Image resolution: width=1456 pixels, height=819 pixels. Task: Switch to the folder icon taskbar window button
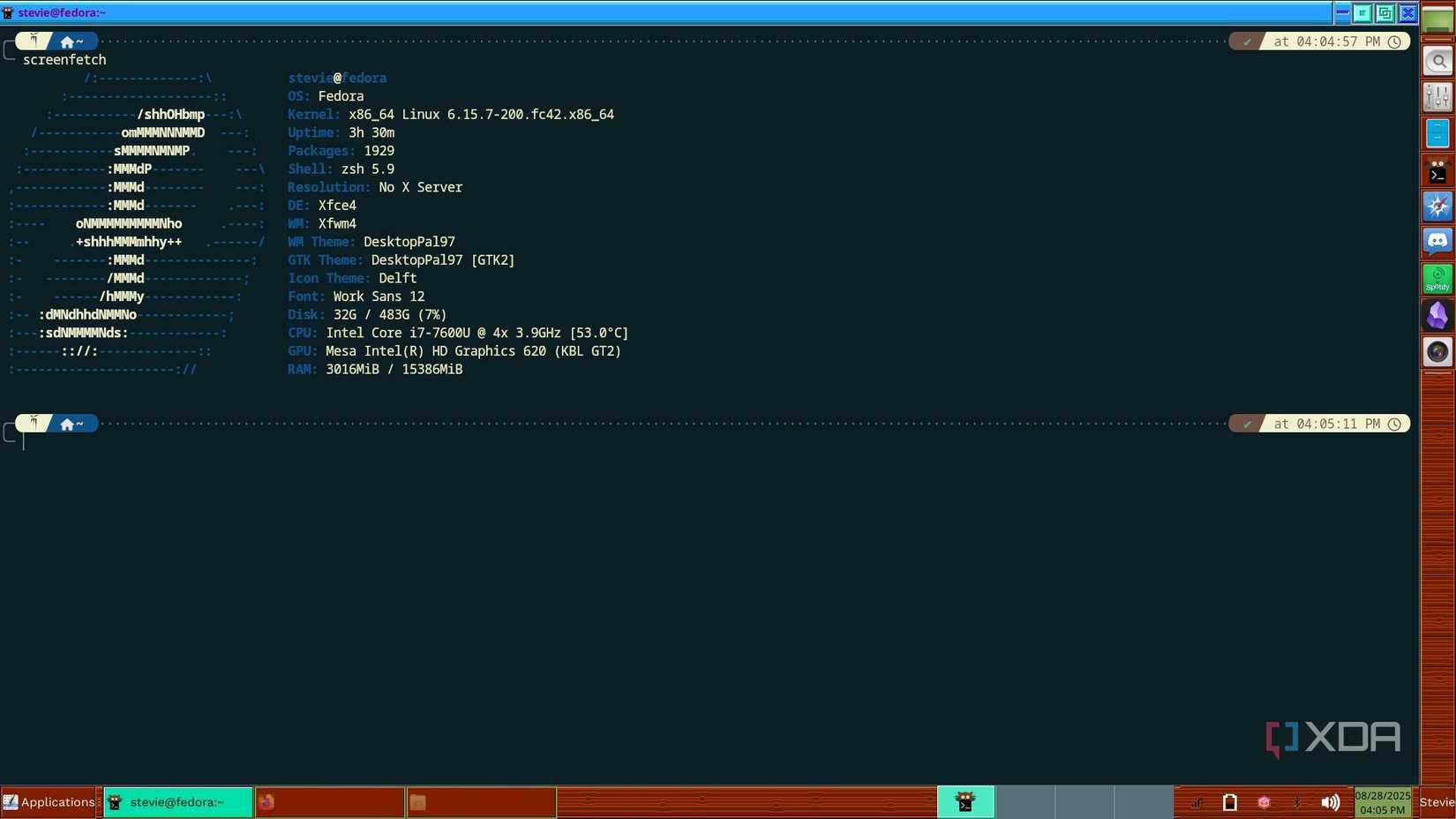(x=482, y=802)
